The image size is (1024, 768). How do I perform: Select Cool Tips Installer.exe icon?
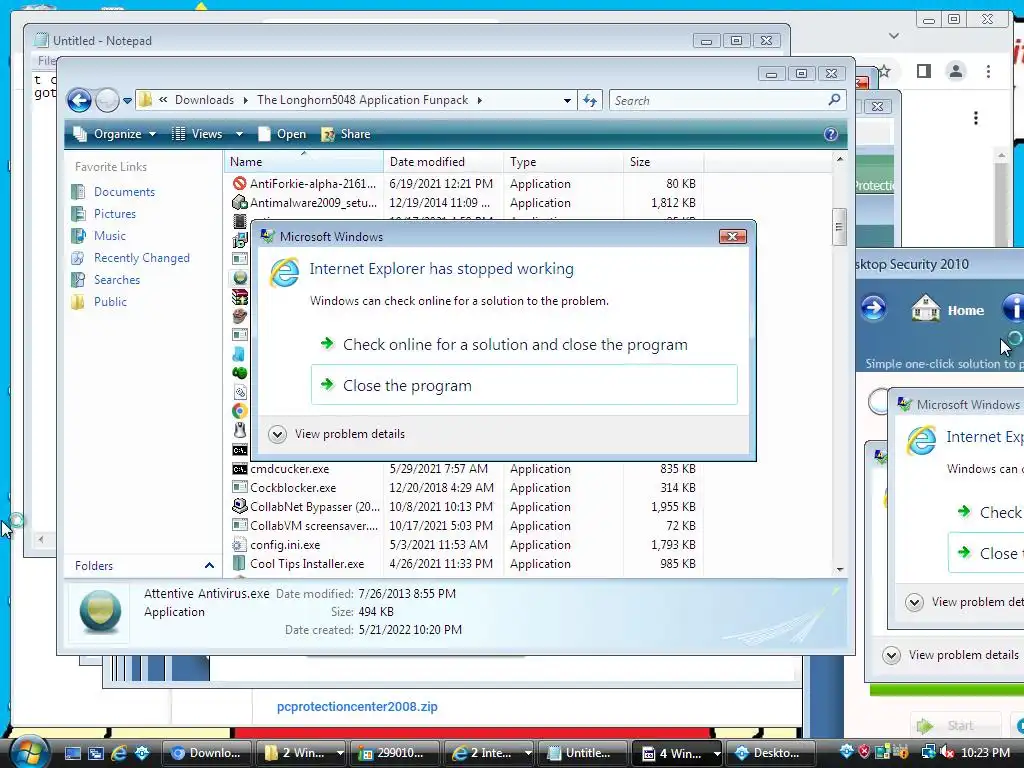(x=240, y=564)
